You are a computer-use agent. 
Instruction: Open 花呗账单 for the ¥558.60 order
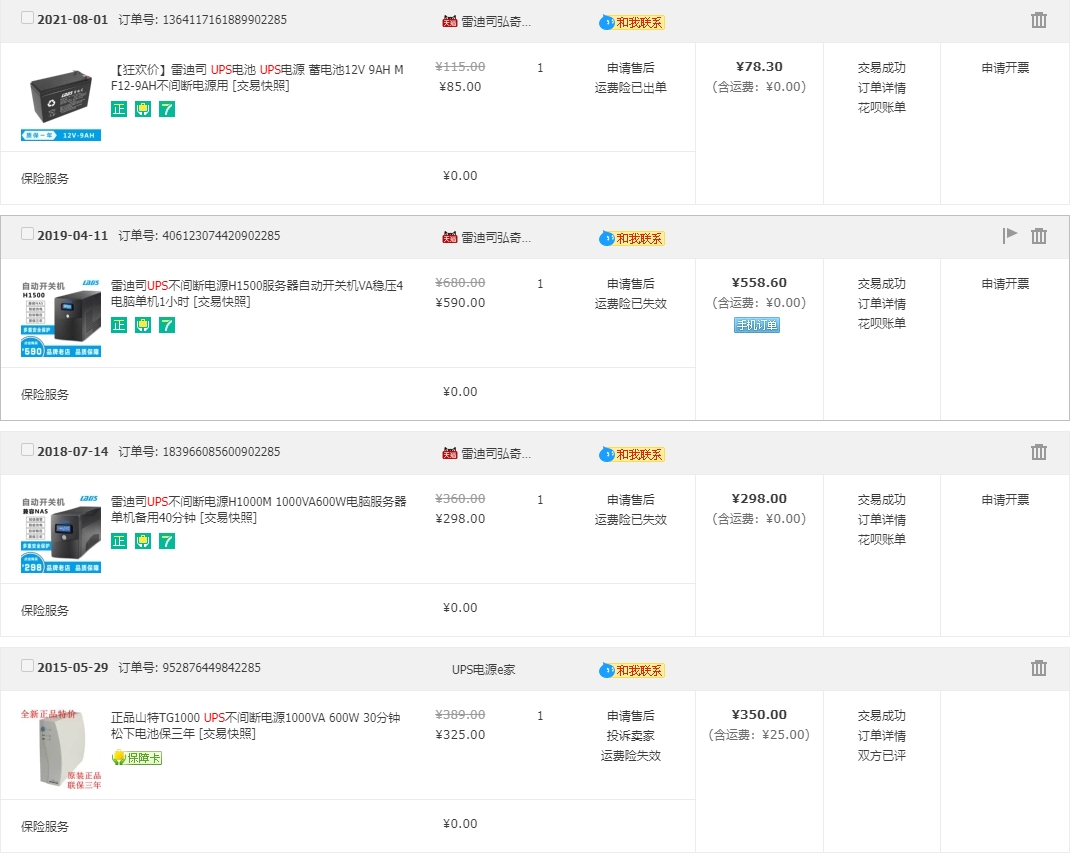tap(882, 323)
